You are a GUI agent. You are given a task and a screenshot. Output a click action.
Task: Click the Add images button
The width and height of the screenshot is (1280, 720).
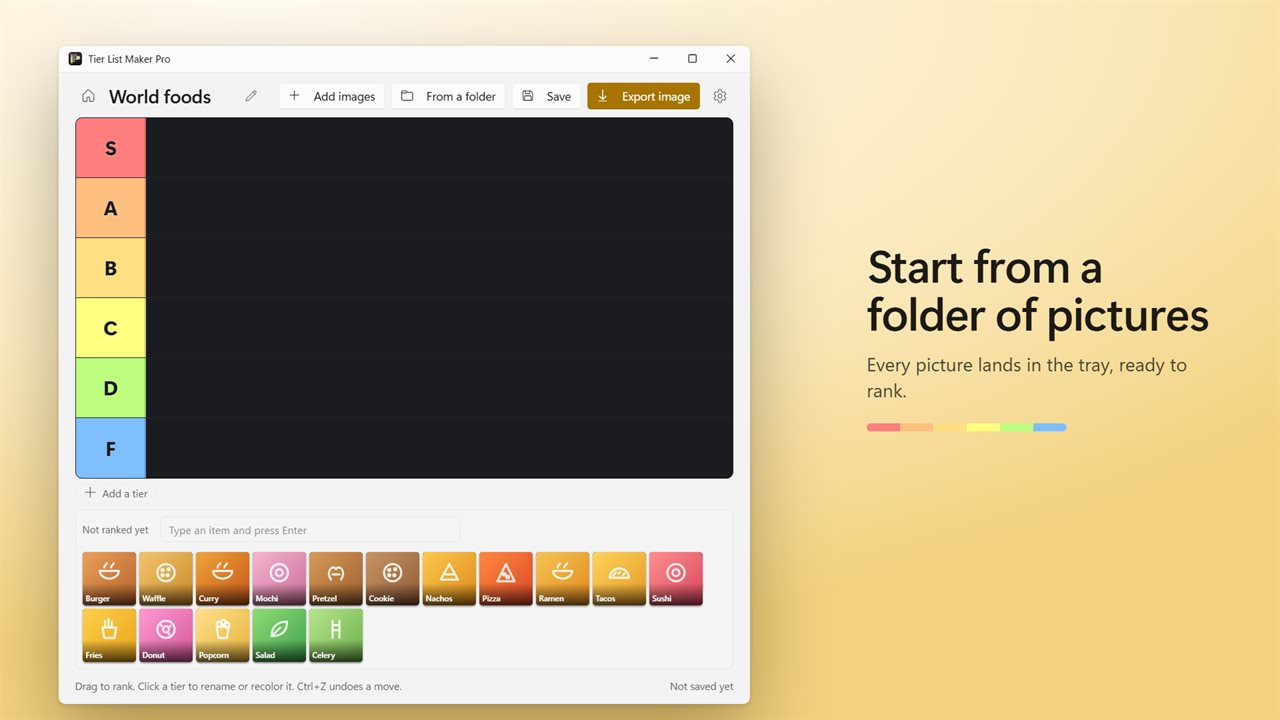coord(332,96)
